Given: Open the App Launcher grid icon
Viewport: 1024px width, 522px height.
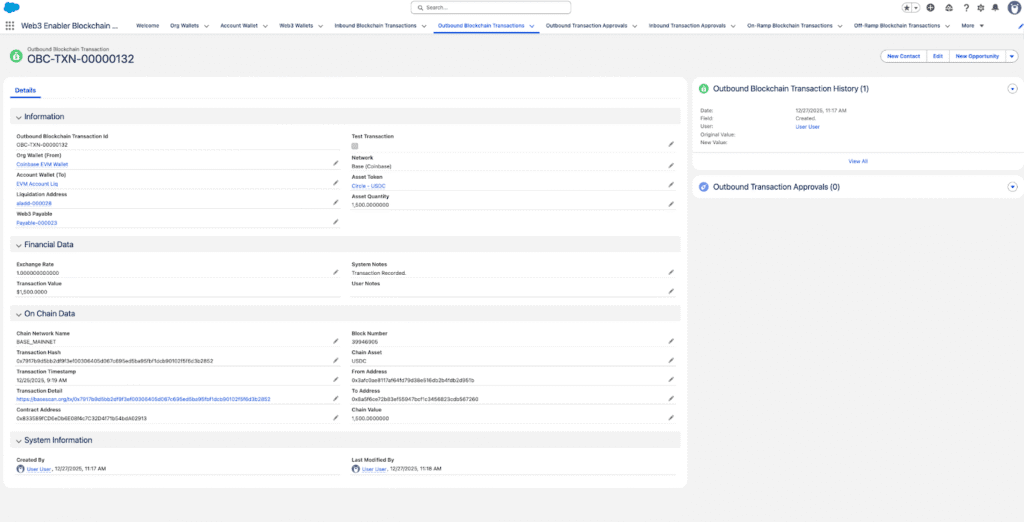Looking at the screenshot, I should point(10,26).
